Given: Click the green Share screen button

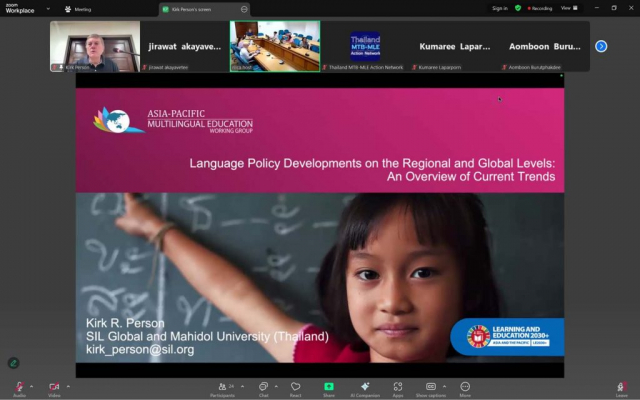Looking at the screenshot, I should click(x=328, y=387).
